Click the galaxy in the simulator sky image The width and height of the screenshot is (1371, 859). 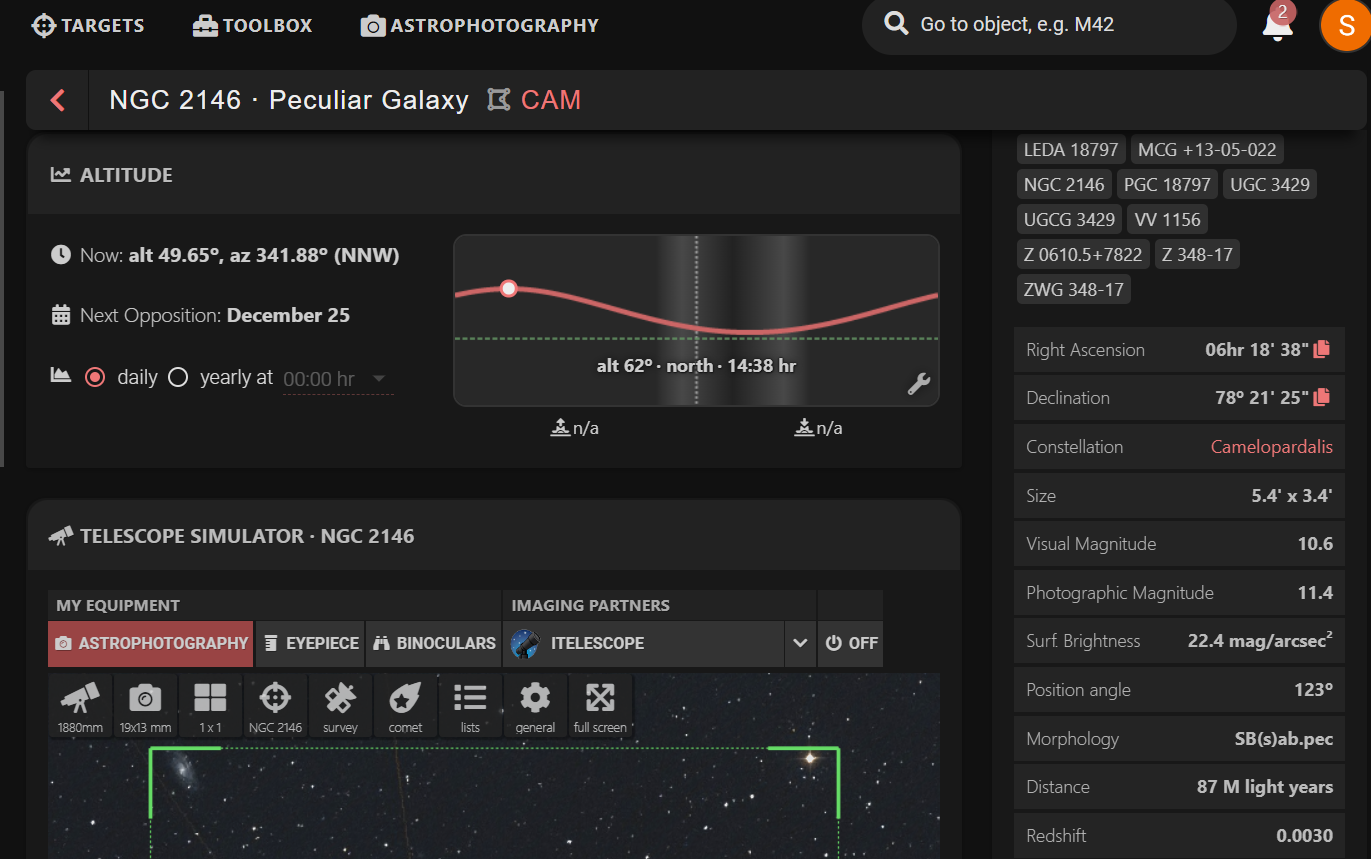click(x=183, y=768)
